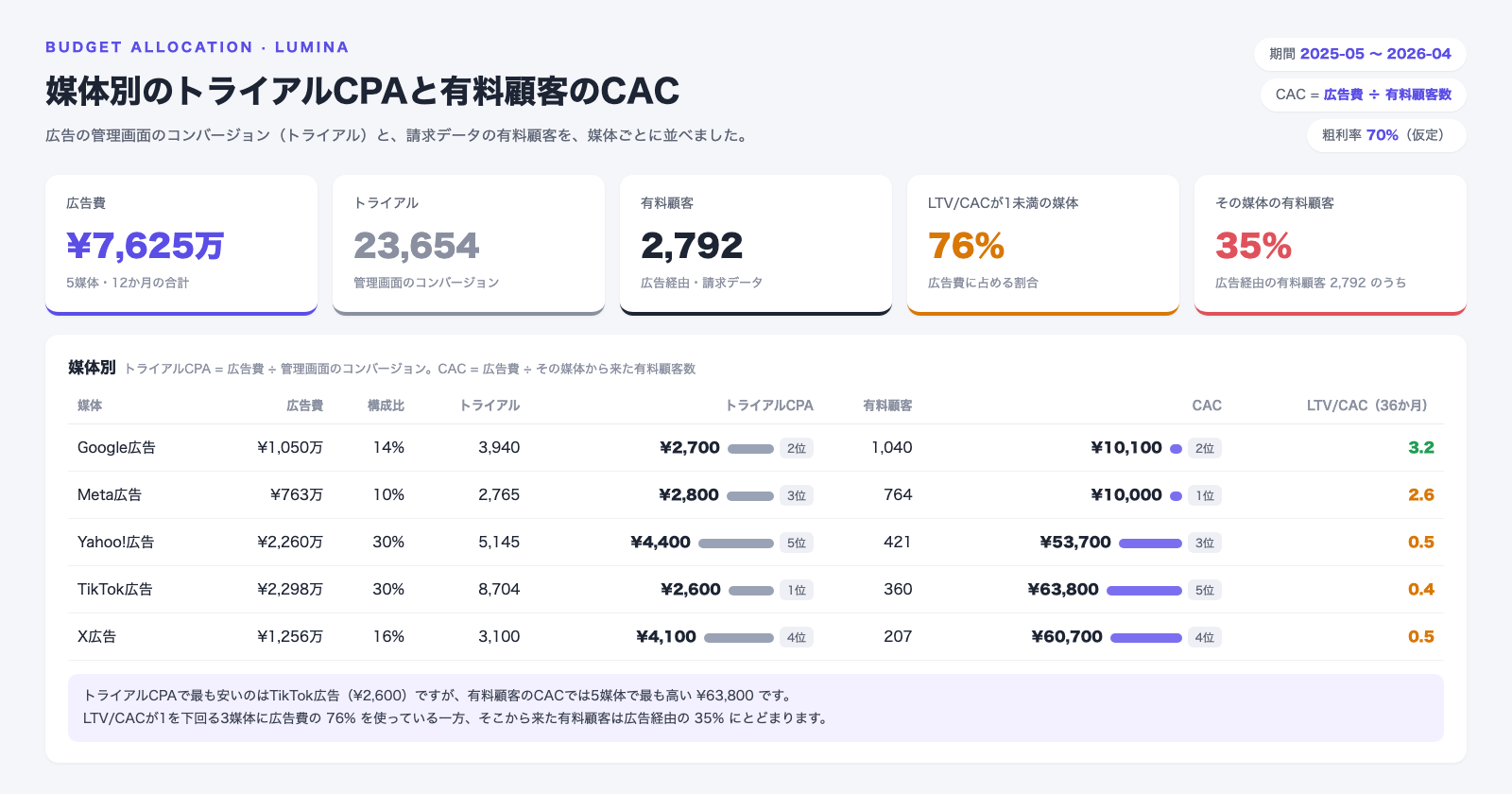Image resolution: width=1512 pixels, height=794 pixels.
Task: Click the 1位 trial CPA rank badge for TikTok広告
Action: coord(797,590)
